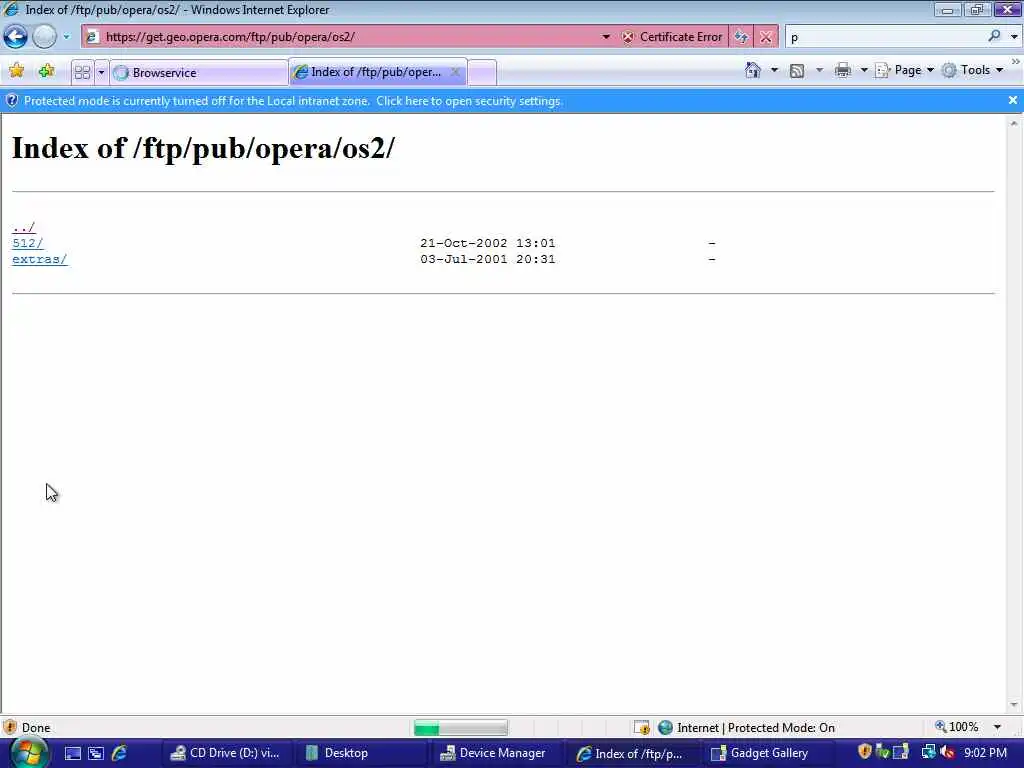1024x768 pixels.
Task: Expand the Home button dropdown
Action: point(775,70)
